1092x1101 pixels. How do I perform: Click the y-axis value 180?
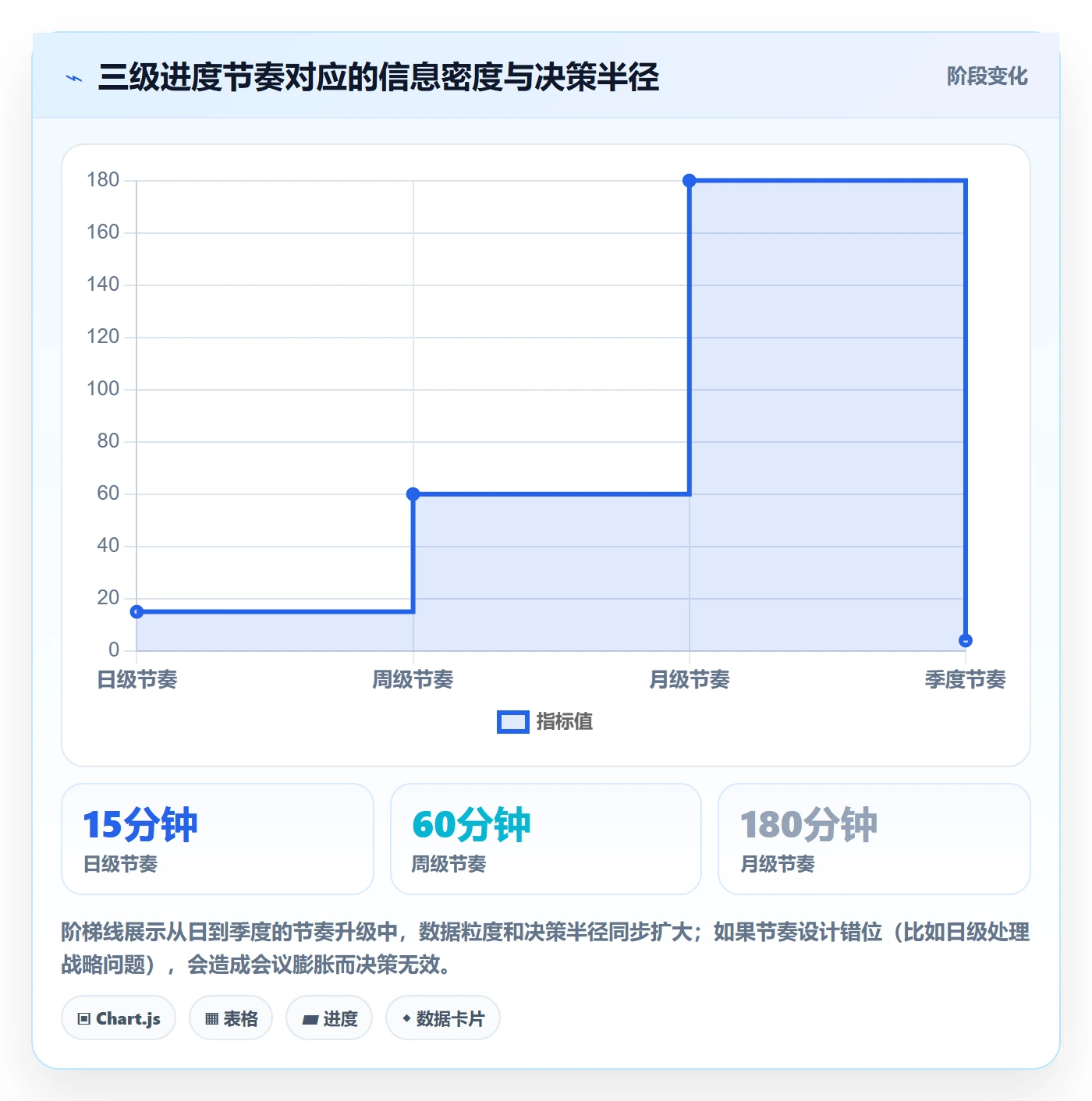(x=103, y=180)
